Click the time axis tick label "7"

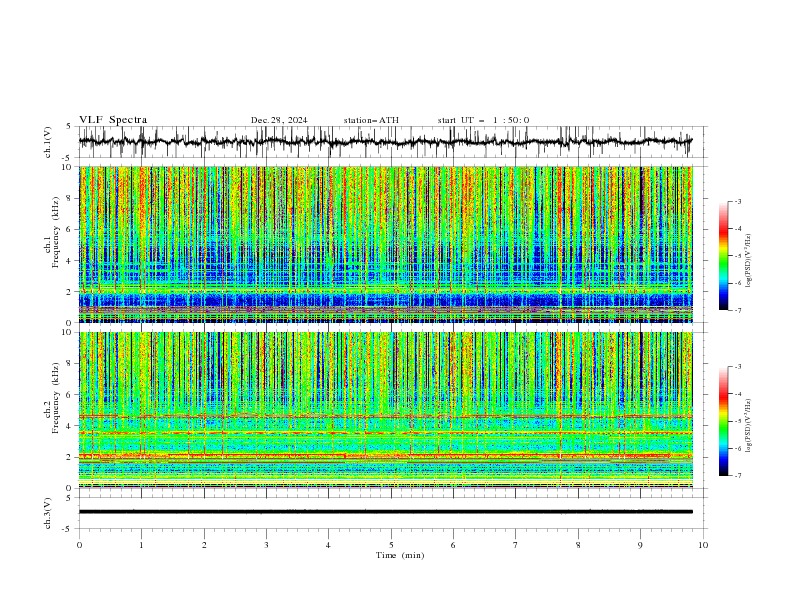pyautogui.click(x=516, y=545)
